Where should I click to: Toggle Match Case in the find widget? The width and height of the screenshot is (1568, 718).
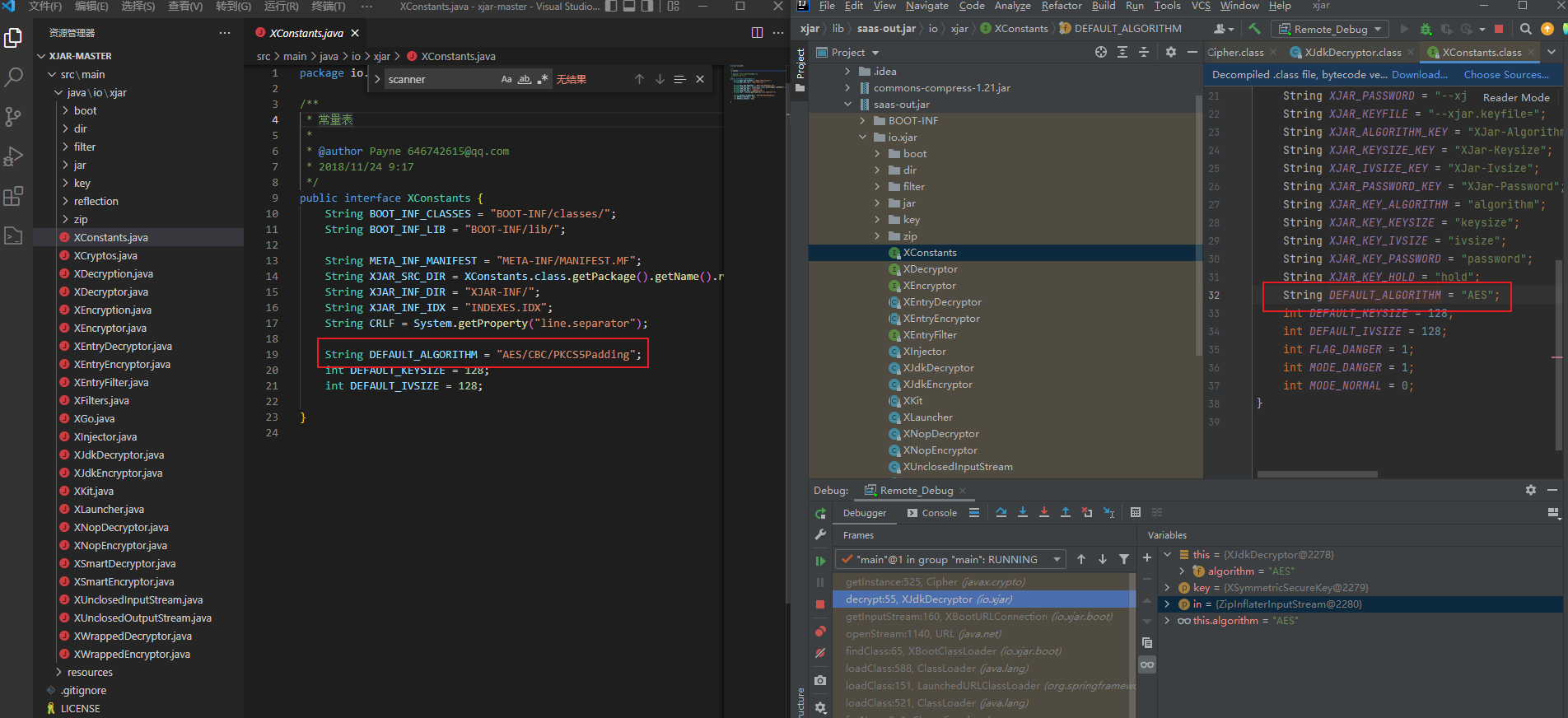(506, 79)
